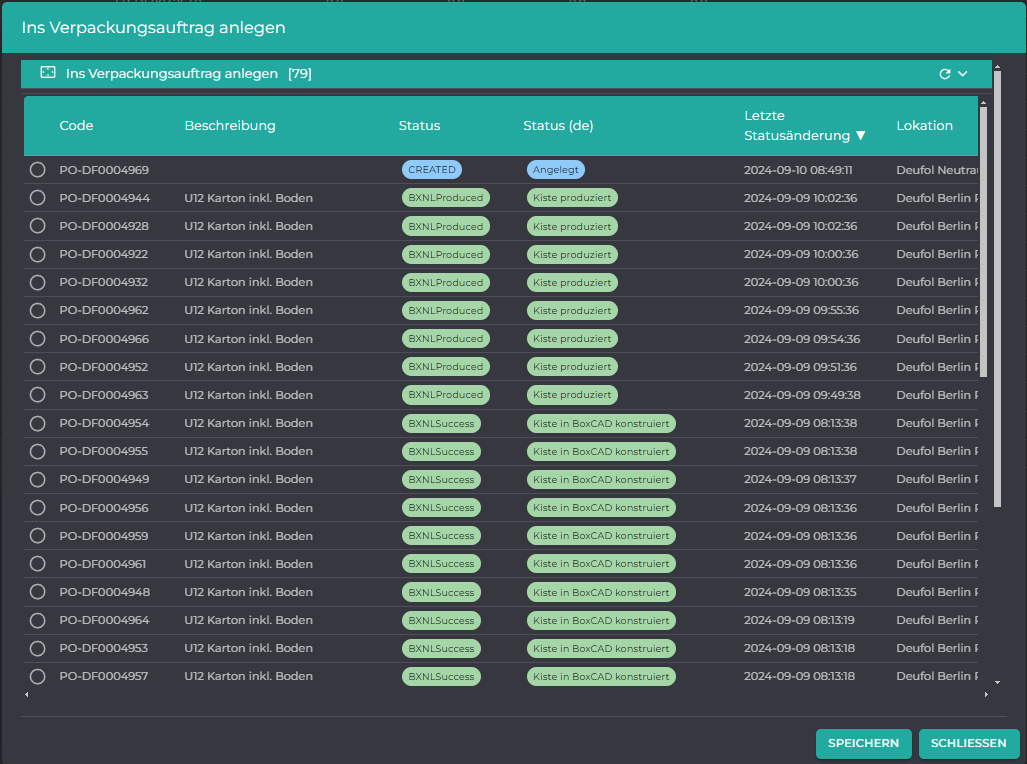This screenshot has width=1027, height=764.
Task: Click the code PO-DF0004956
Action: pyautogui.click(x=104, y=508)
